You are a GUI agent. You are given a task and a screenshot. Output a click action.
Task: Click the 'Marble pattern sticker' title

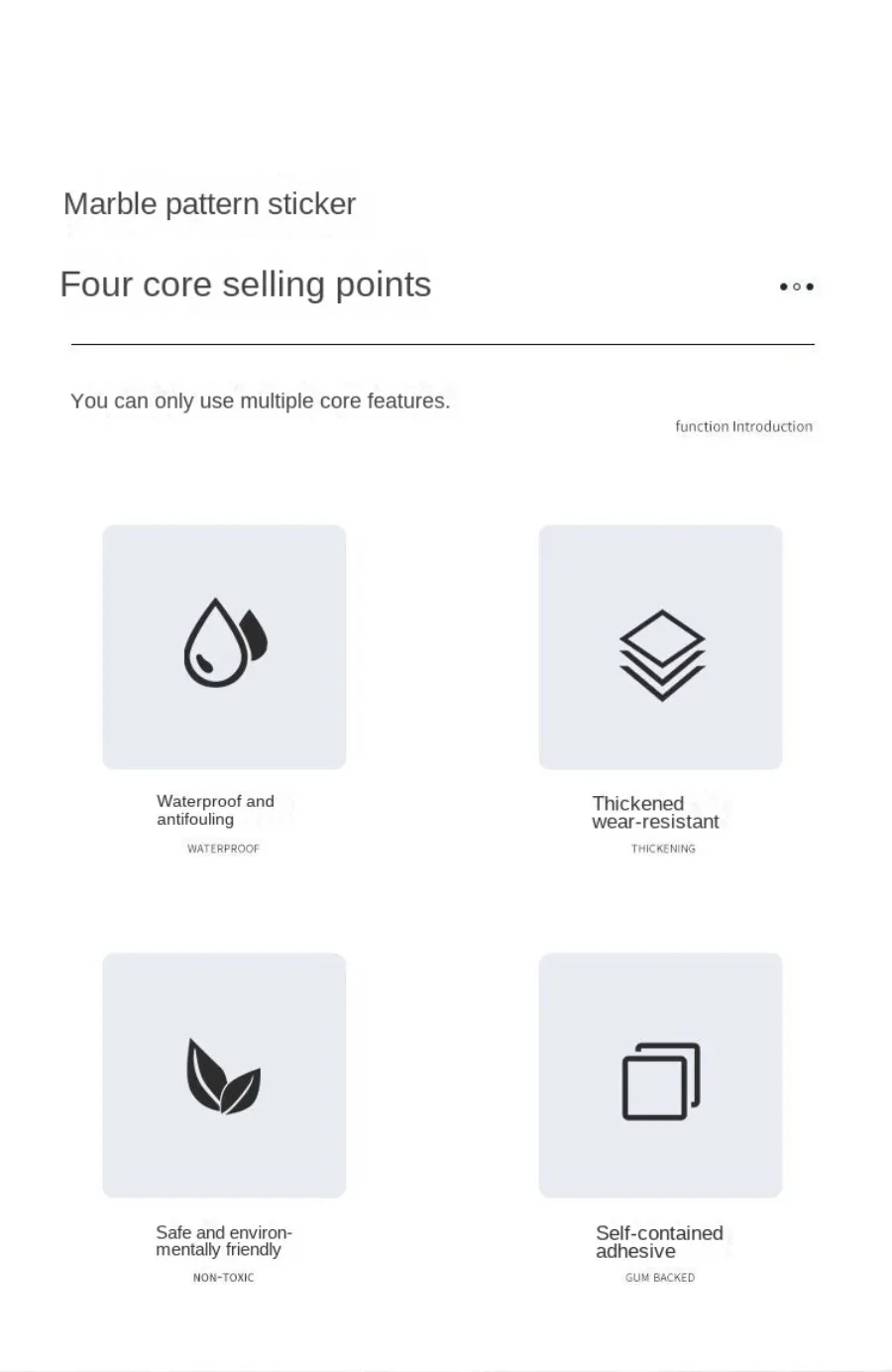pyautogui.click(x=209, y=204)
